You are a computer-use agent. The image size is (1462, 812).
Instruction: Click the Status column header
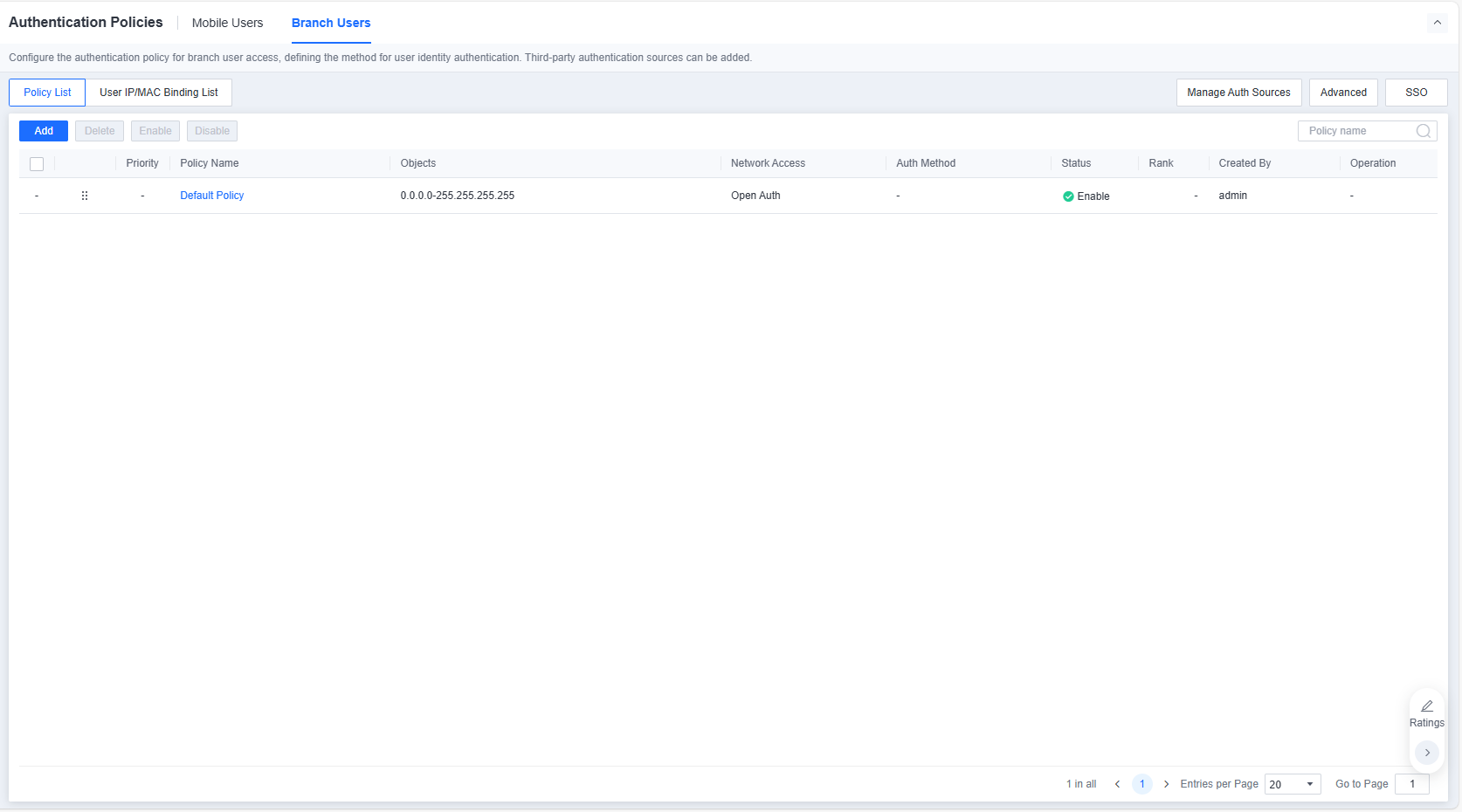click(1076, 163)
